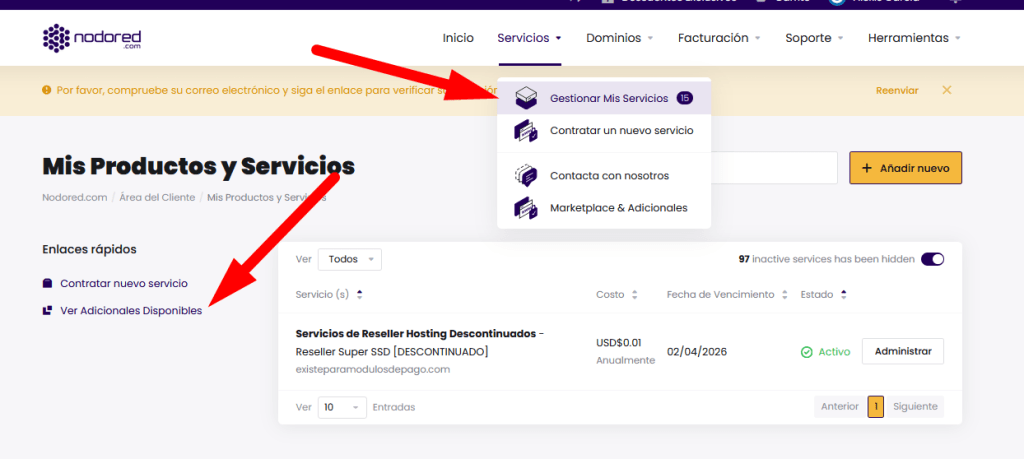Dismiss the email verification alert with X

pyautogui.click(x=946, y=90)
